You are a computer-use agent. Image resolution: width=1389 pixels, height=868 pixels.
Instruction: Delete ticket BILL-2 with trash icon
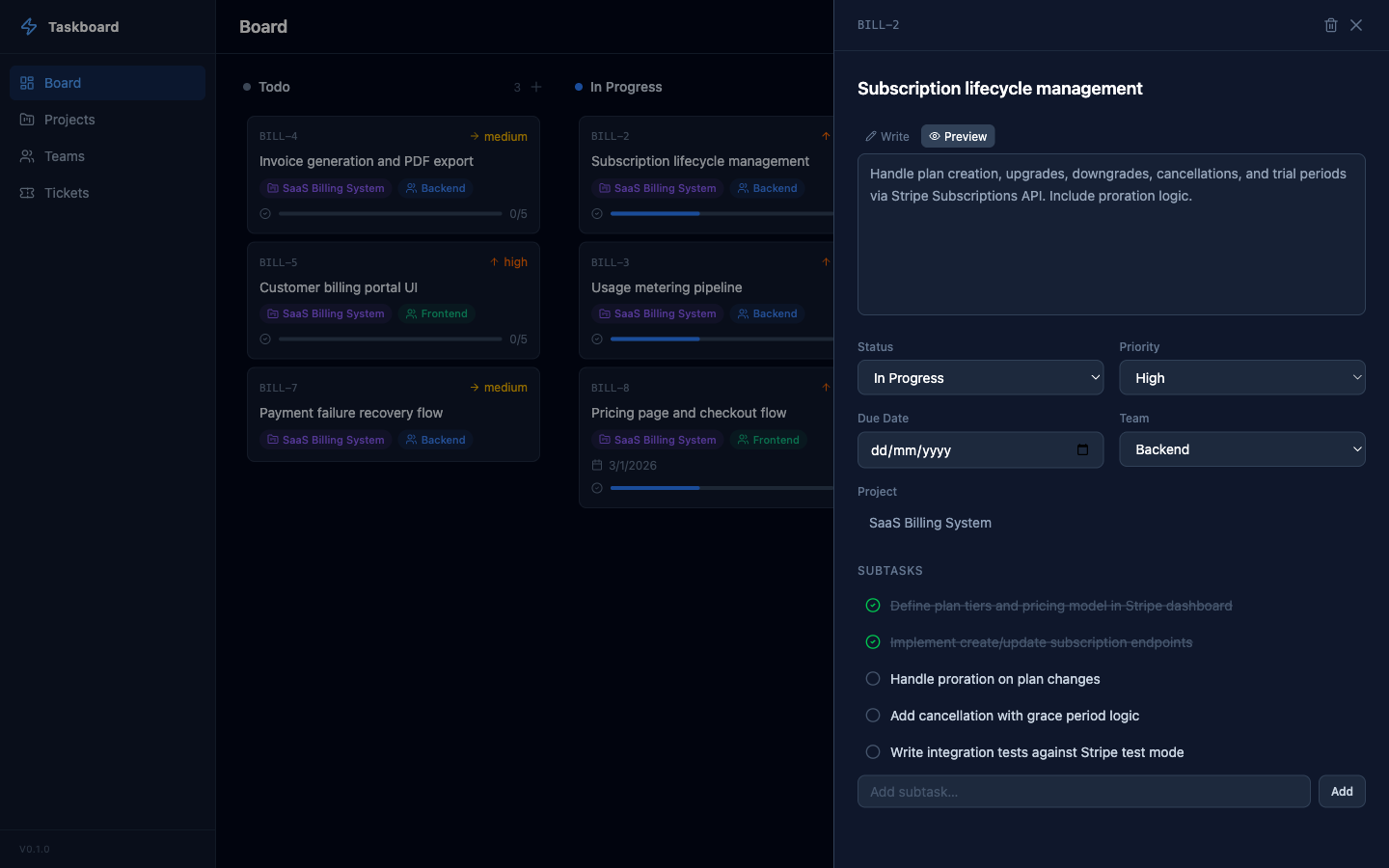tap(1331, 25)
